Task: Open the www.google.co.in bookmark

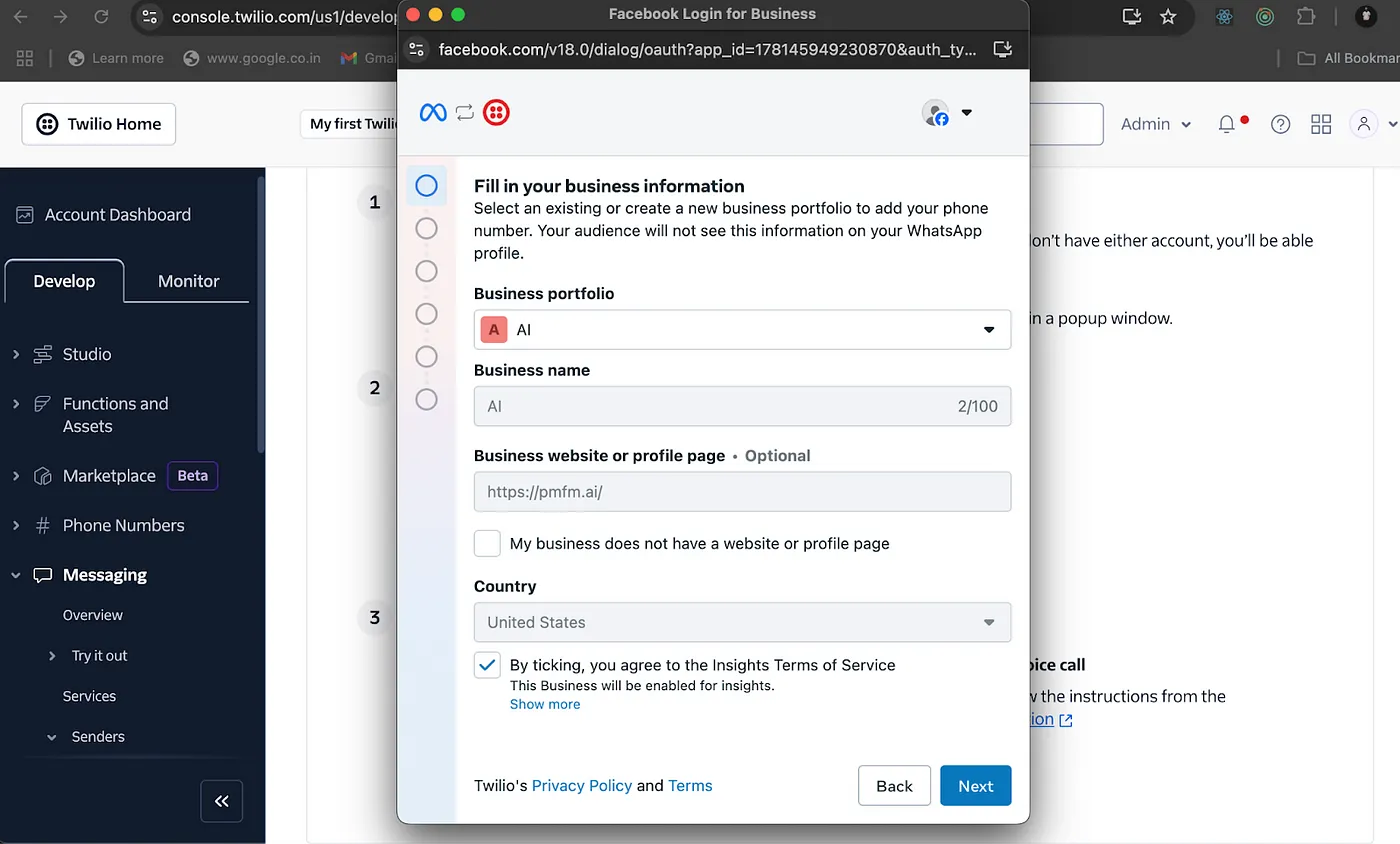Action: coord(252,58)
